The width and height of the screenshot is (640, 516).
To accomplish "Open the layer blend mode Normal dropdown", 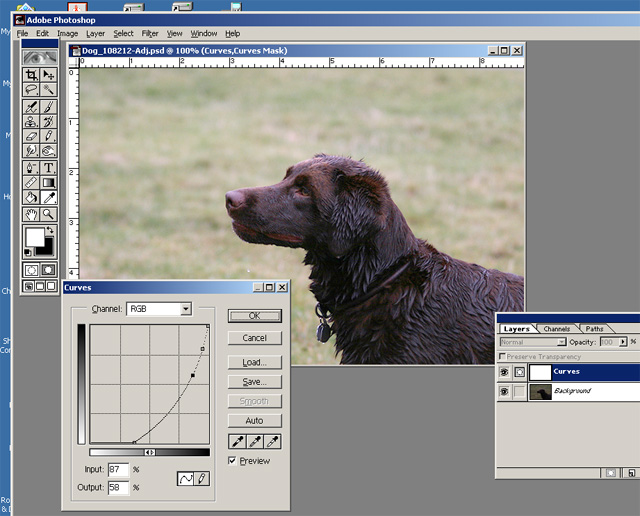I will tap(561, 342).
